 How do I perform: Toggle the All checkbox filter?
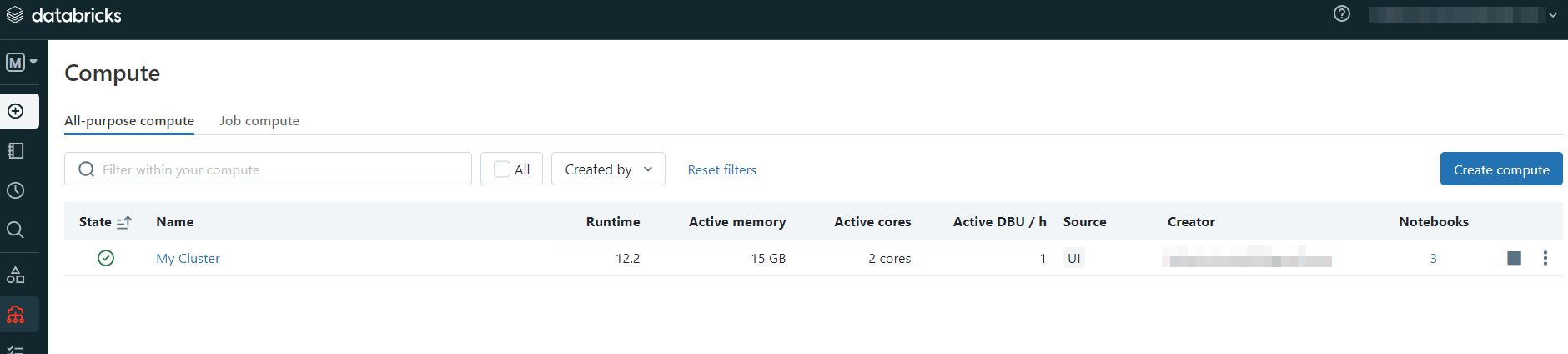click(502, 169)
